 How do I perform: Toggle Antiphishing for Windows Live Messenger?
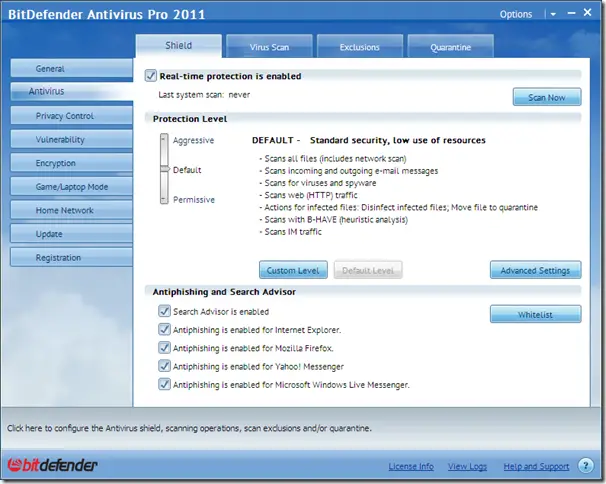(164, 384)
